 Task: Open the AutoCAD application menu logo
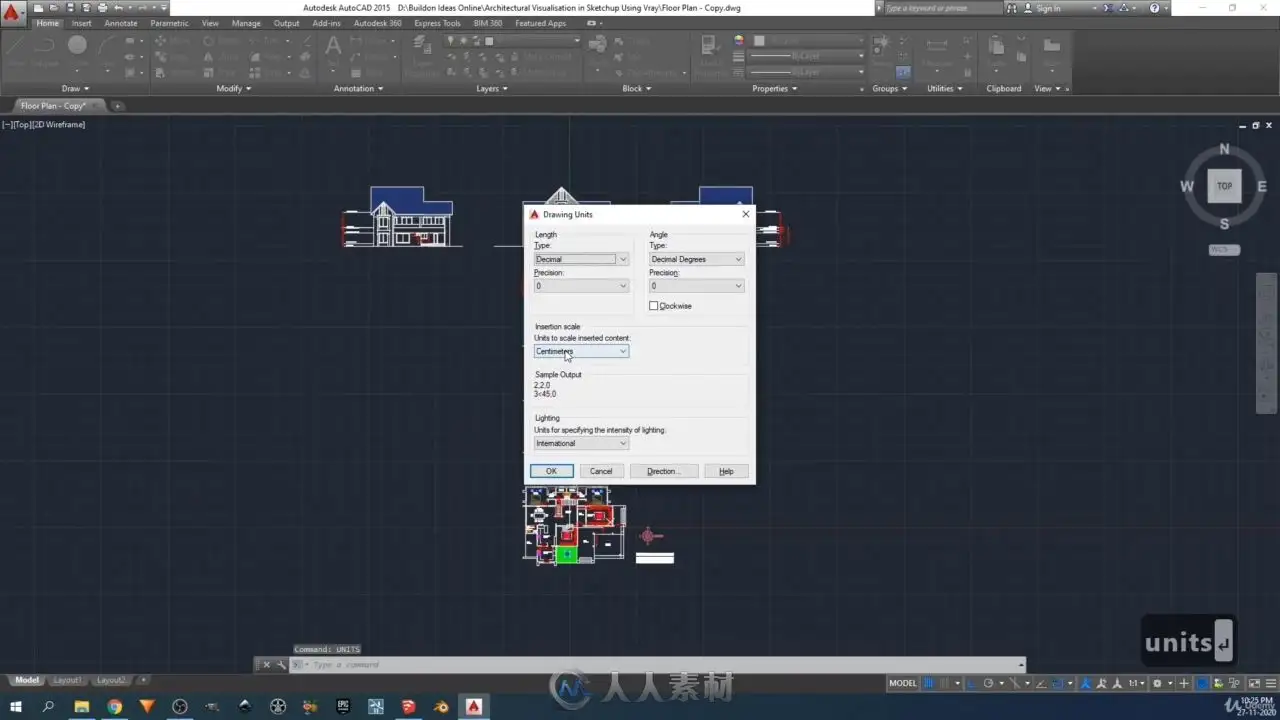coord(13,13)
